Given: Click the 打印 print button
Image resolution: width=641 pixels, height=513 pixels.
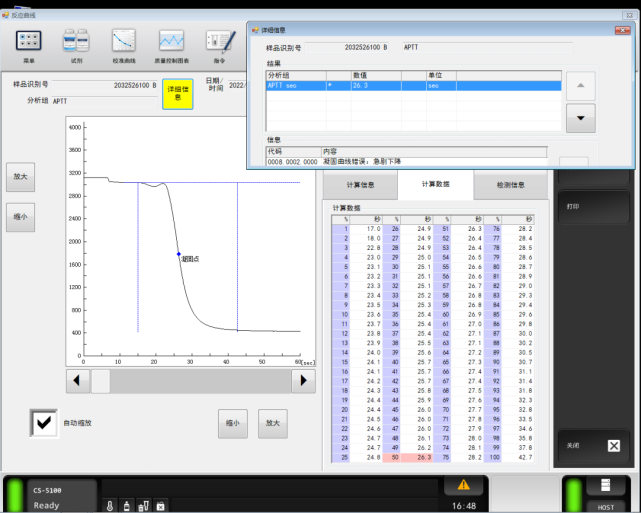Looking at the screenshot, I should pos(594,207).
